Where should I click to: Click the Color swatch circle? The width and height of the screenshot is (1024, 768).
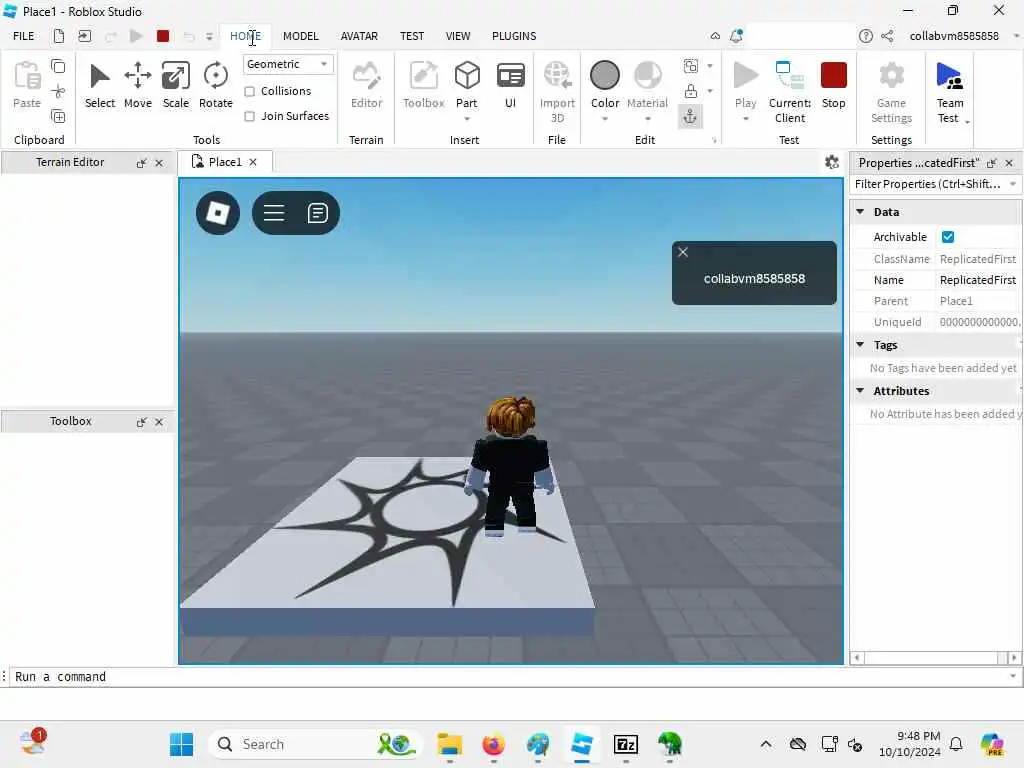click(x=605, y=75)
